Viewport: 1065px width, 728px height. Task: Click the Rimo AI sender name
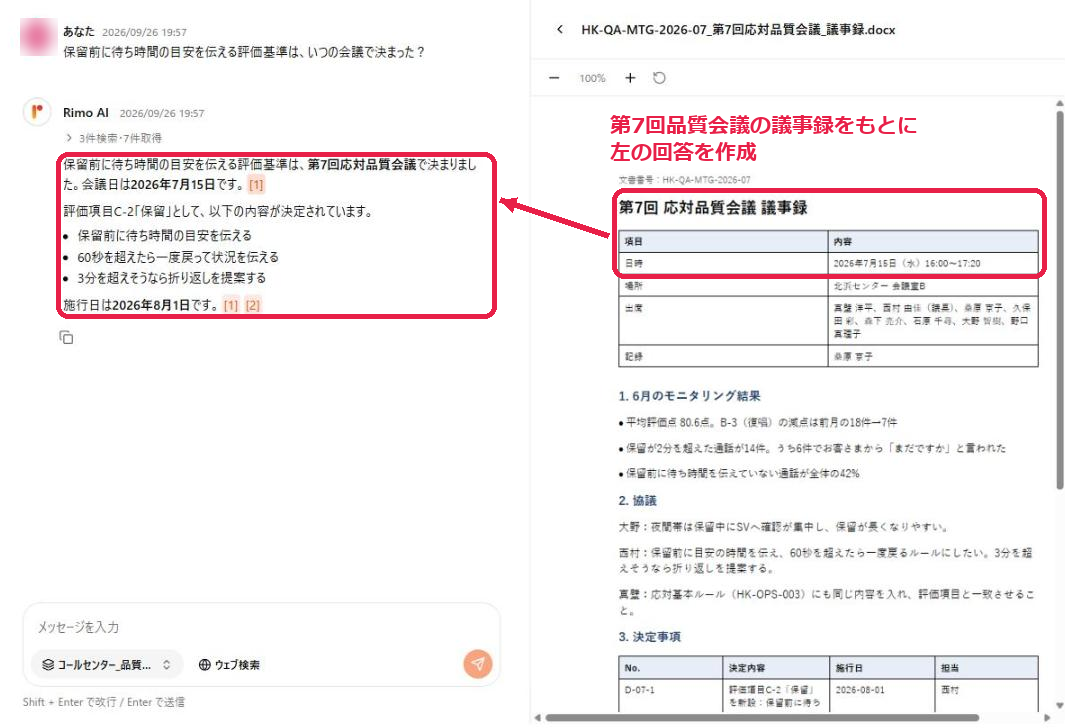click(x=86, y=113)
